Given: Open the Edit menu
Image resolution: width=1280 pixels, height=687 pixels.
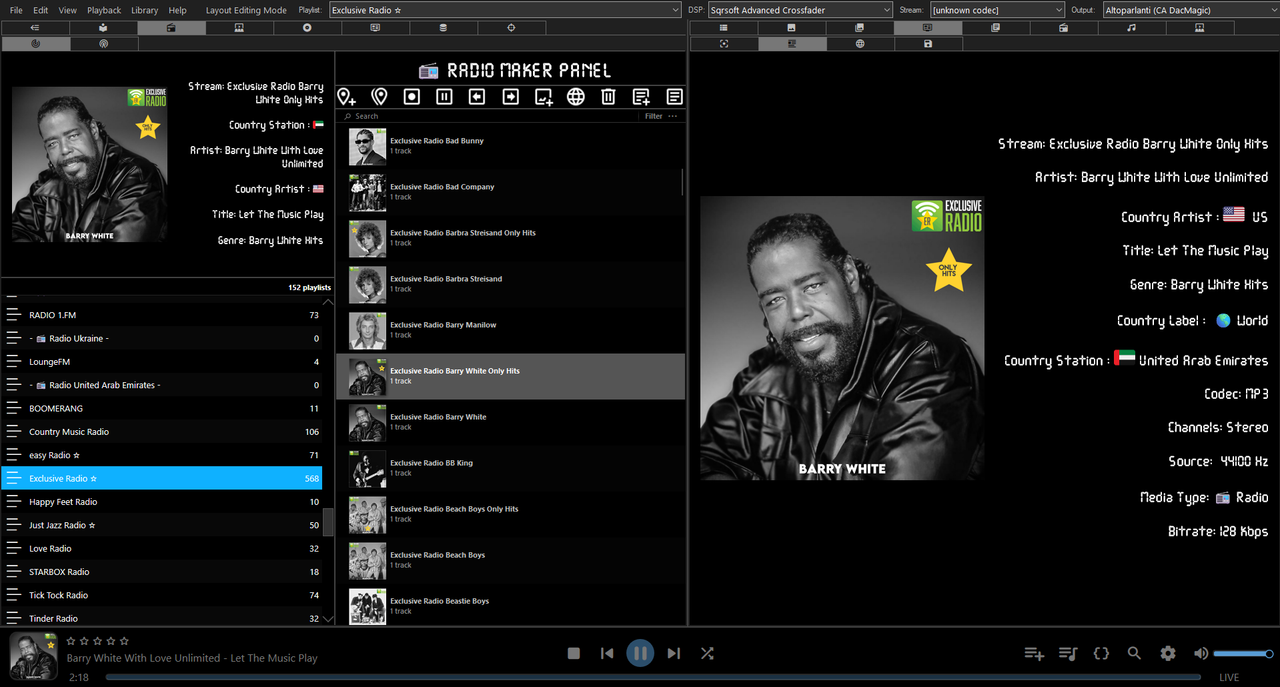Looking at the screenshot, I should click(41, 10).
